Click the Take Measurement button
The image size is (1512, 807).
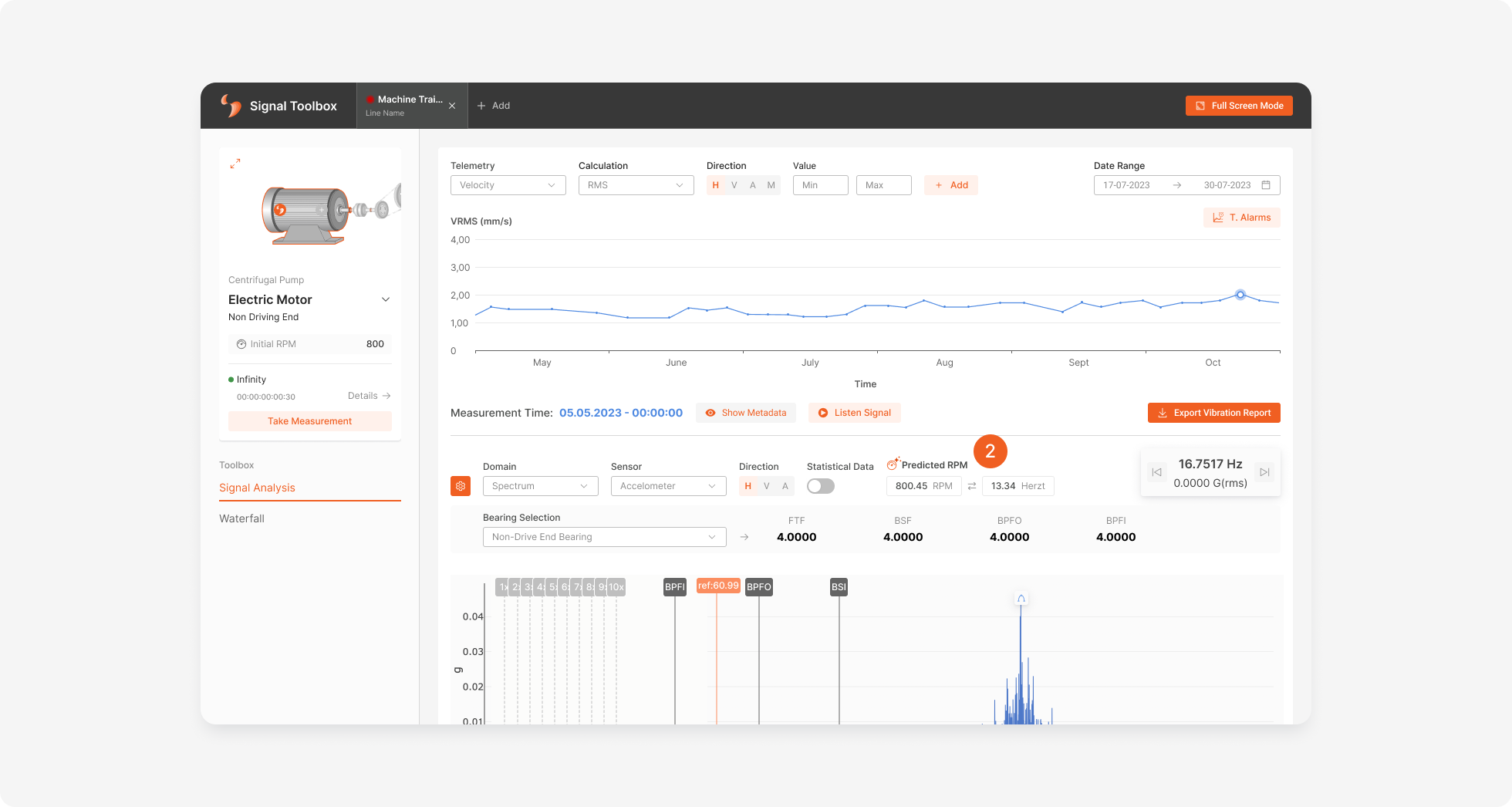click(310, 421)
